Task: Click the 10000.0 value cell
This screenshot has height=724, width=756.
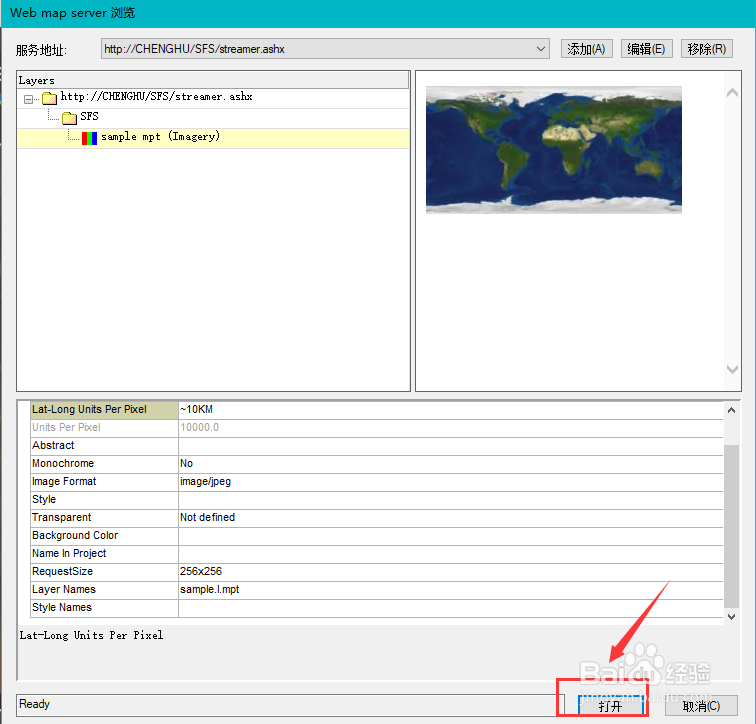Action: [x=450, y=427]
